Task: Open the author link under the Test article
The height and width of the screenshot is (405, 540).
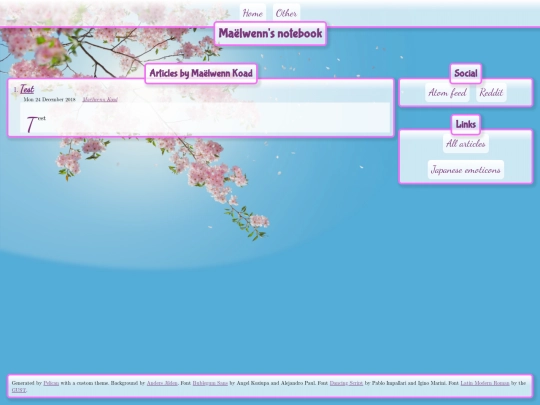Action: (x=100, y=100)
